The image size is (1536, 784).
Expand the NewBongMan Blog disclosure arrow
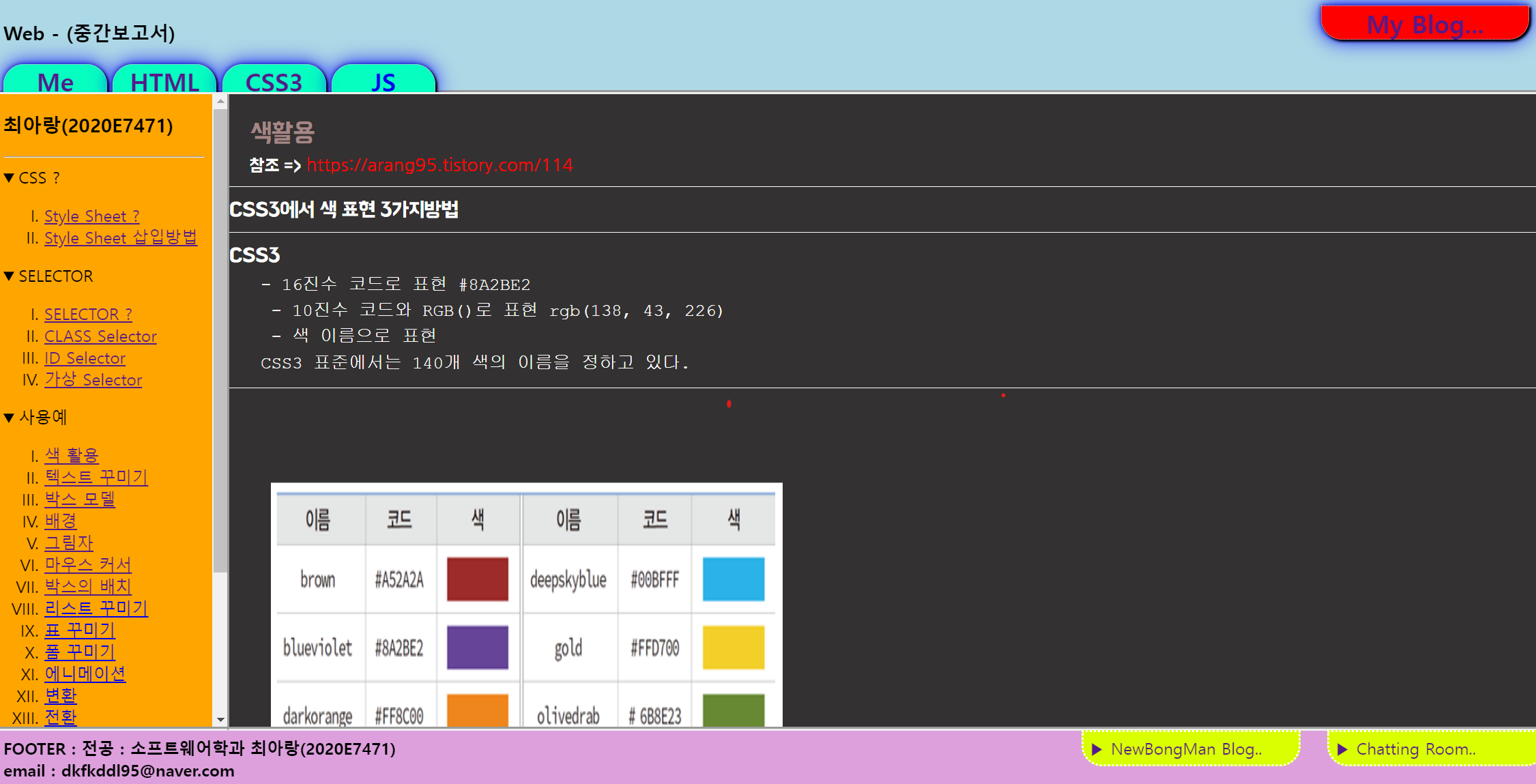(x=1097, y=749)
